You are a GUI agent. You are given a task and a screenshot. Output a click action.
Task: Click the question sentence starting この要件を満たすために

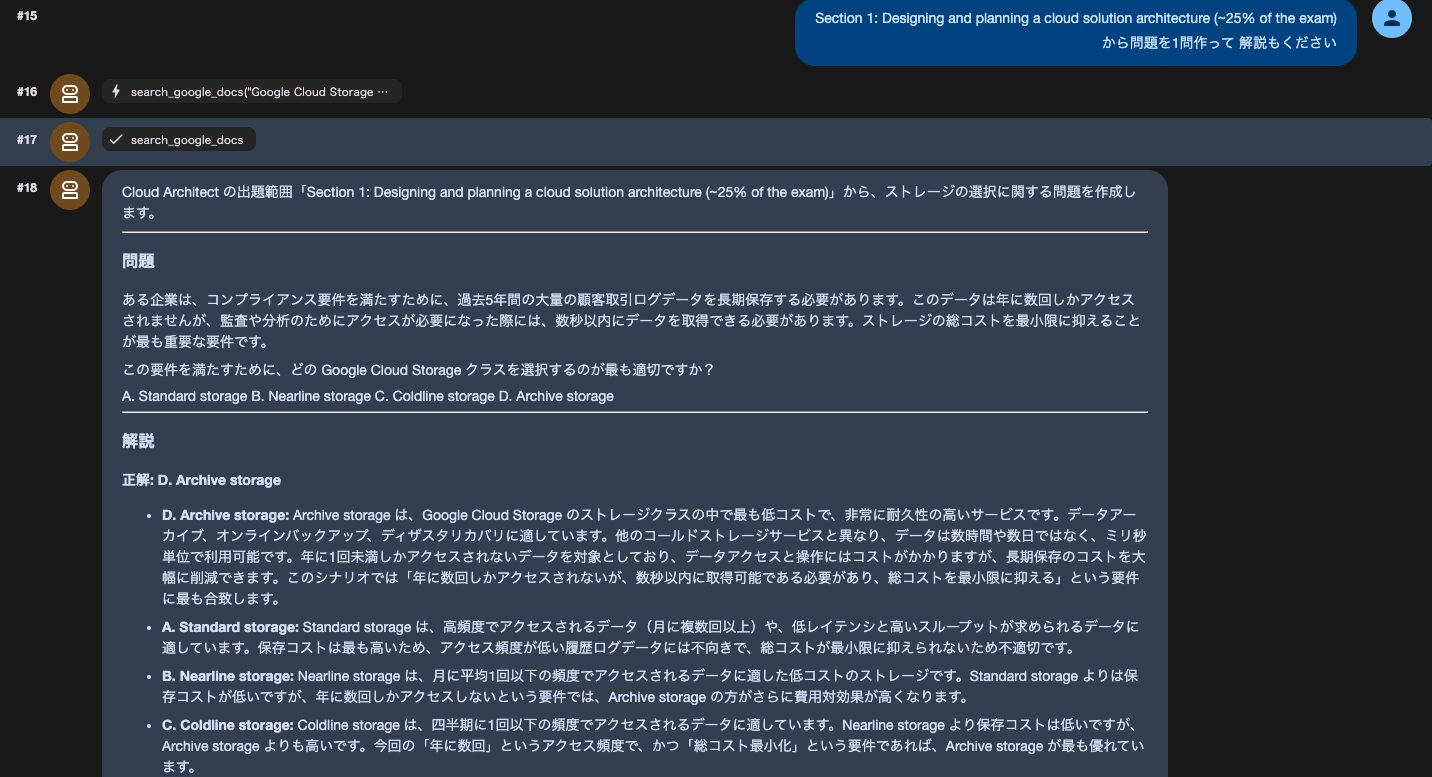[418, 370]
